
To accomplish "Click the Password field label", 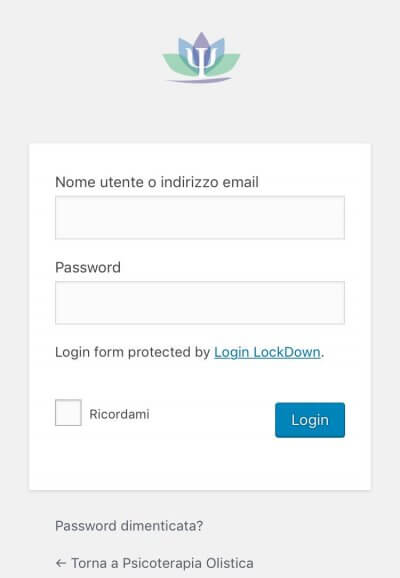I will [x=88, y=267].
